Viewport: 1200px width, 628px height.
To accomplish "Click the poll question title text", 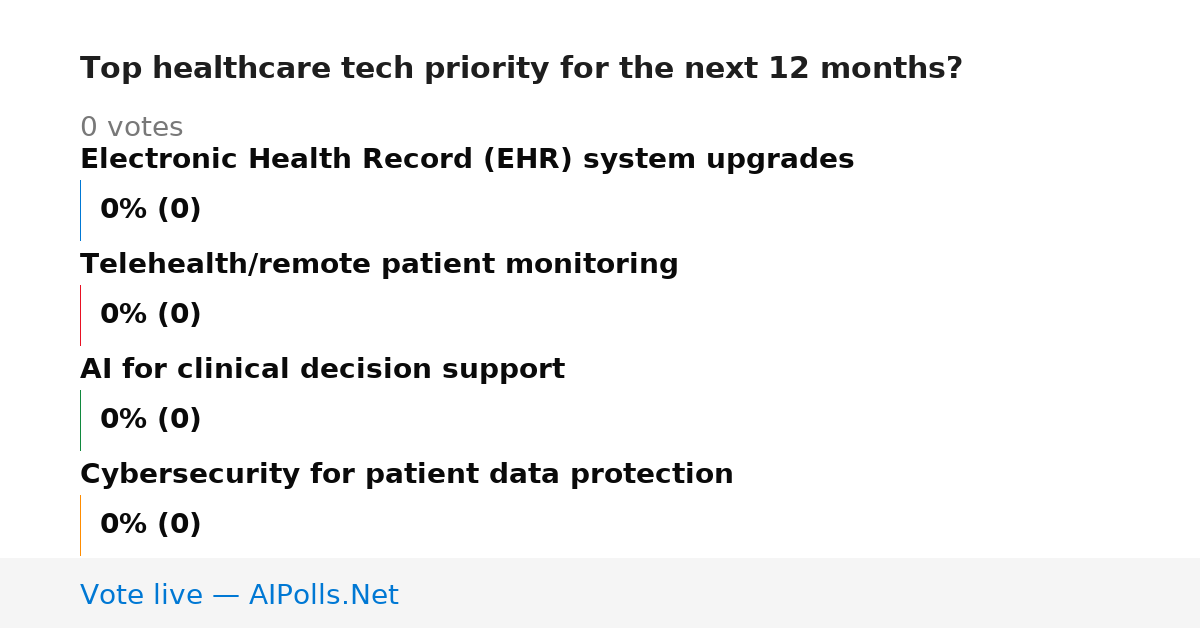I will [x=521, y=69].
